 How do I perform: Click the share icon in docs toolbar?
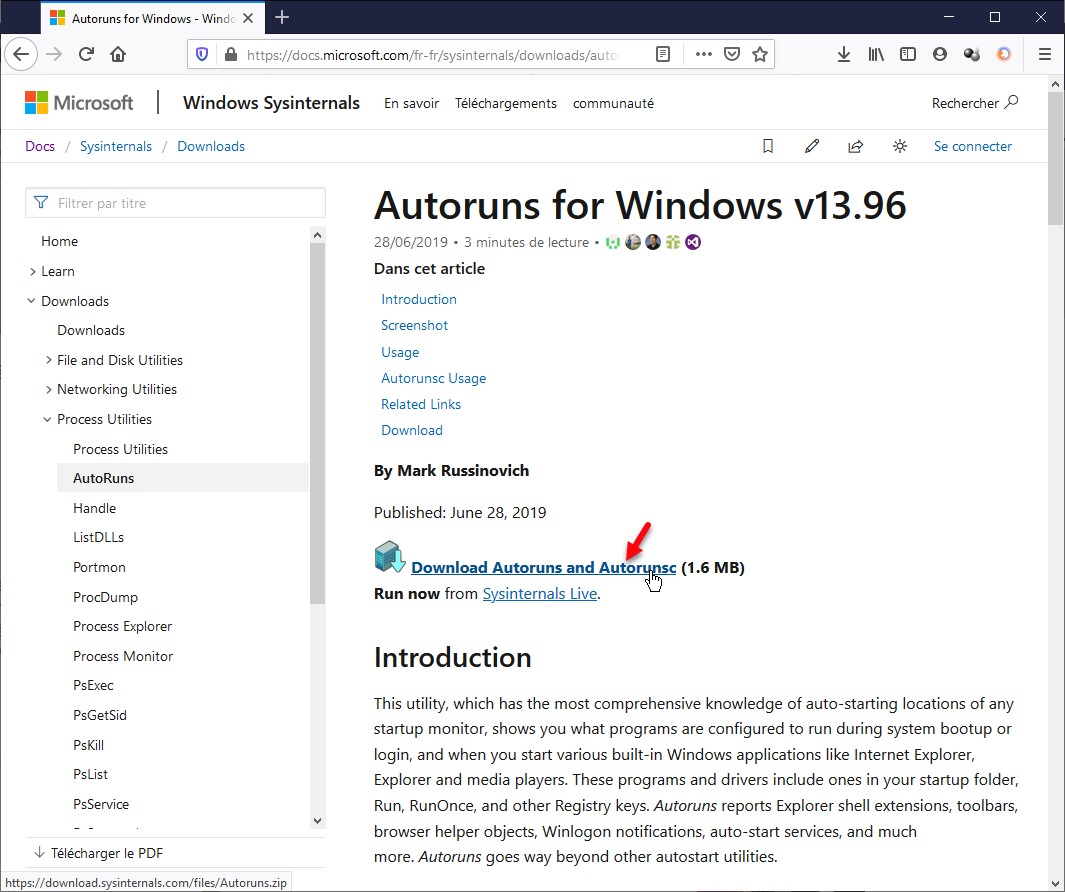856,146
